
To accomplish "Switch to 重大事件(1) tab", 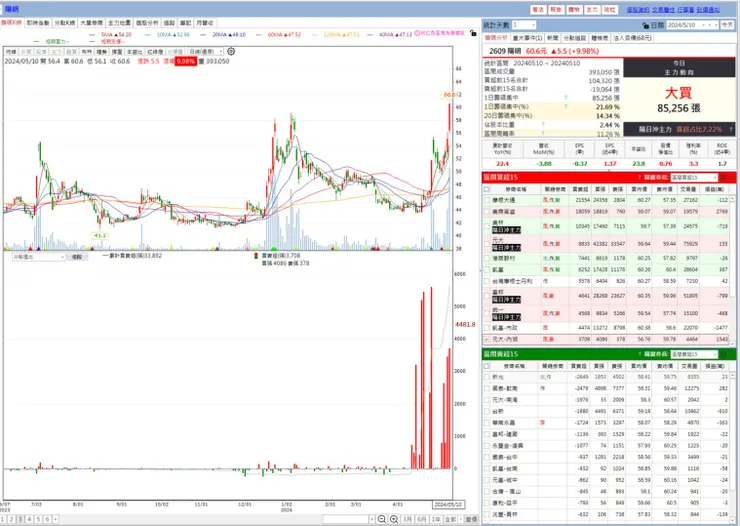I will click(527, 38).
